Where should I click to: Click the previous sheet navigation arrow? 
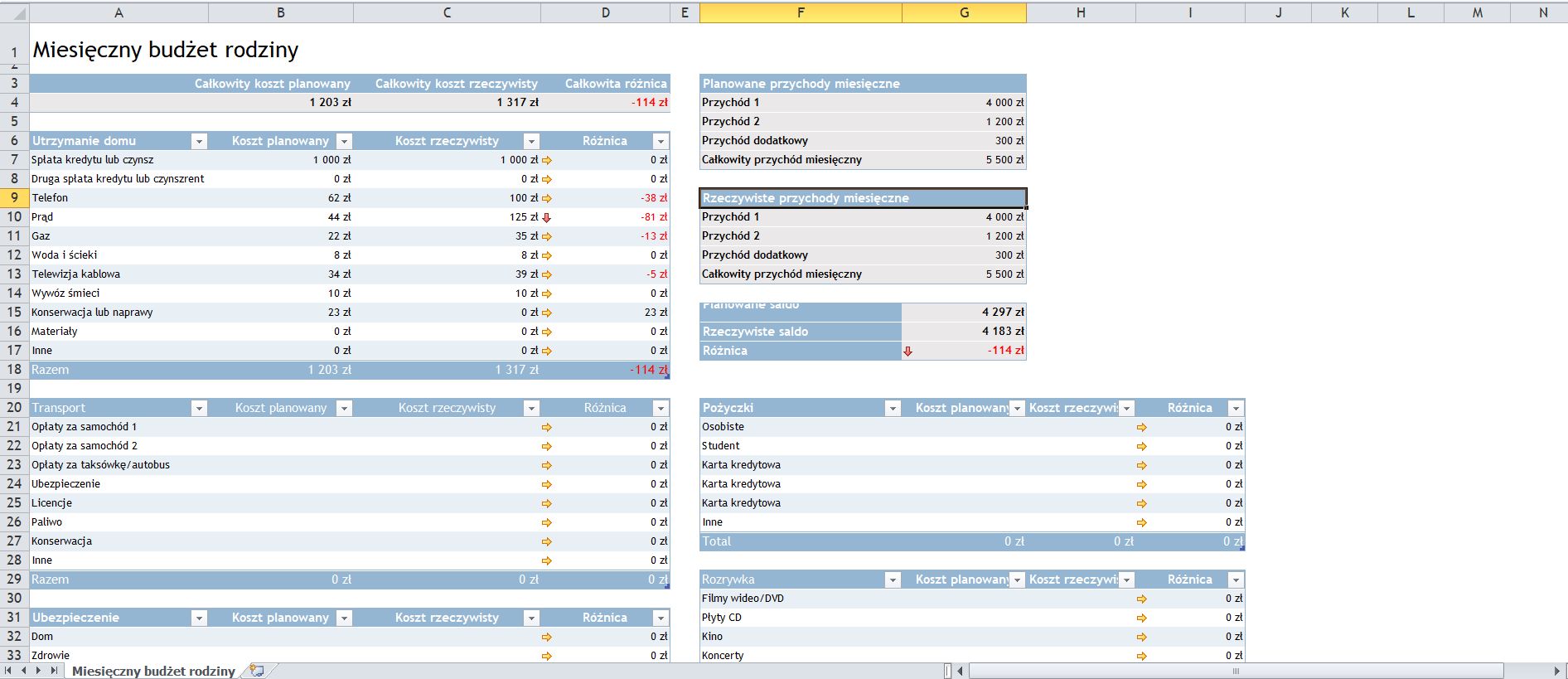click(x=24, y=670)
